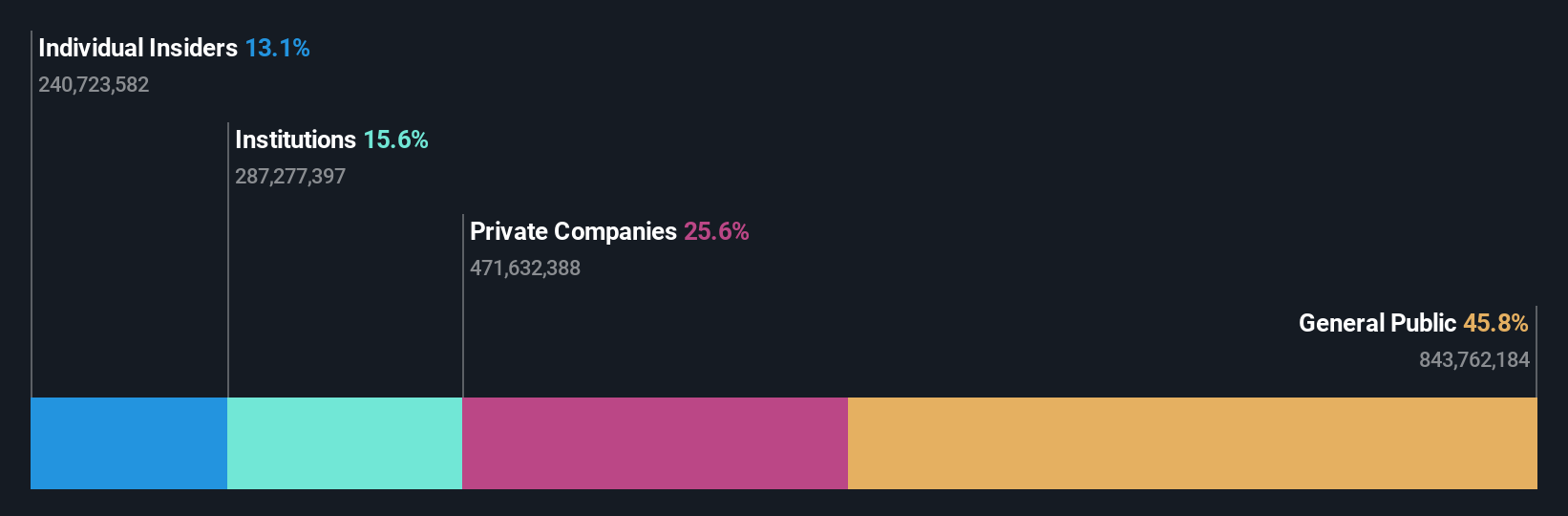Click share count 287,277,397
1568x516 pixels.
[x=290, y=176]
